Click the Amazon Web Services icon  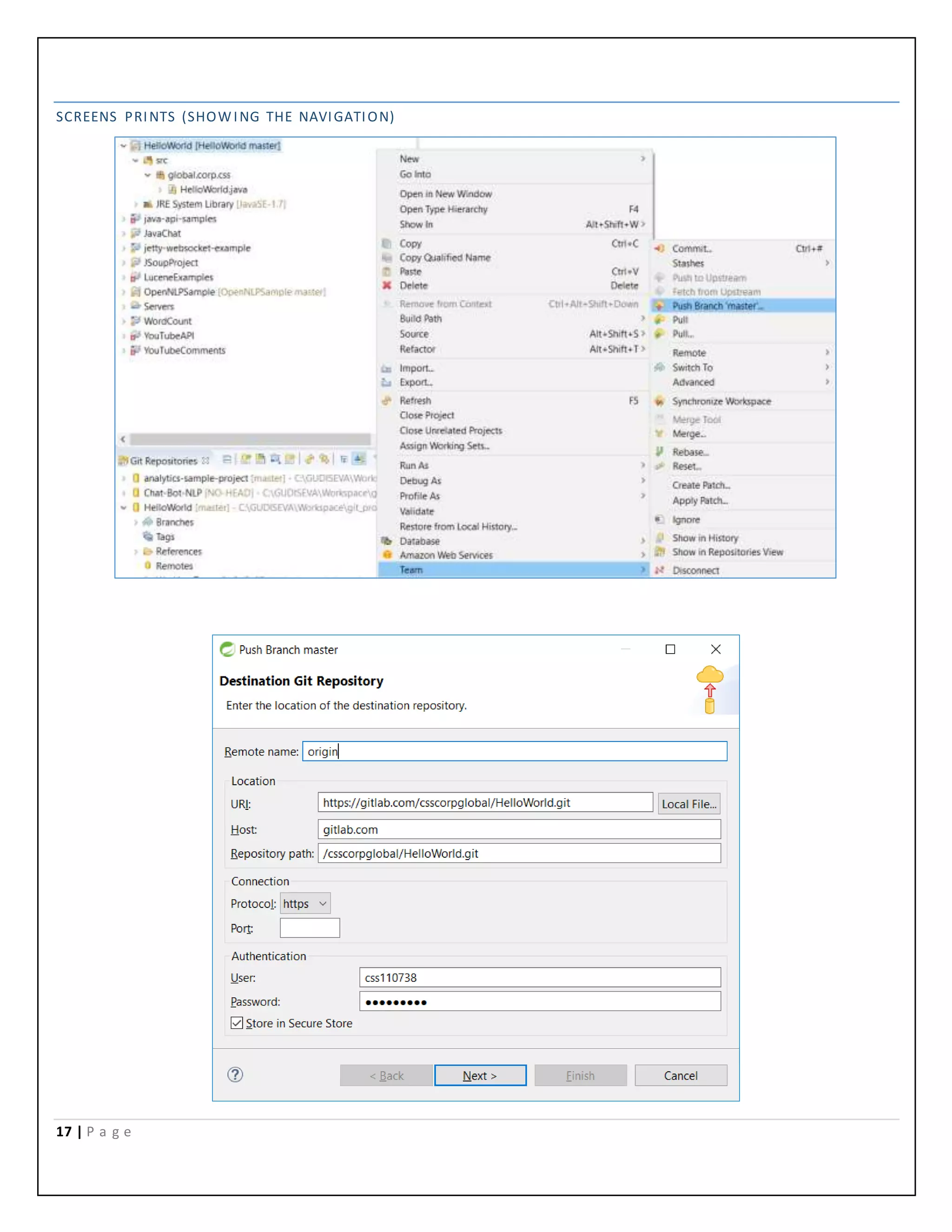387,555
